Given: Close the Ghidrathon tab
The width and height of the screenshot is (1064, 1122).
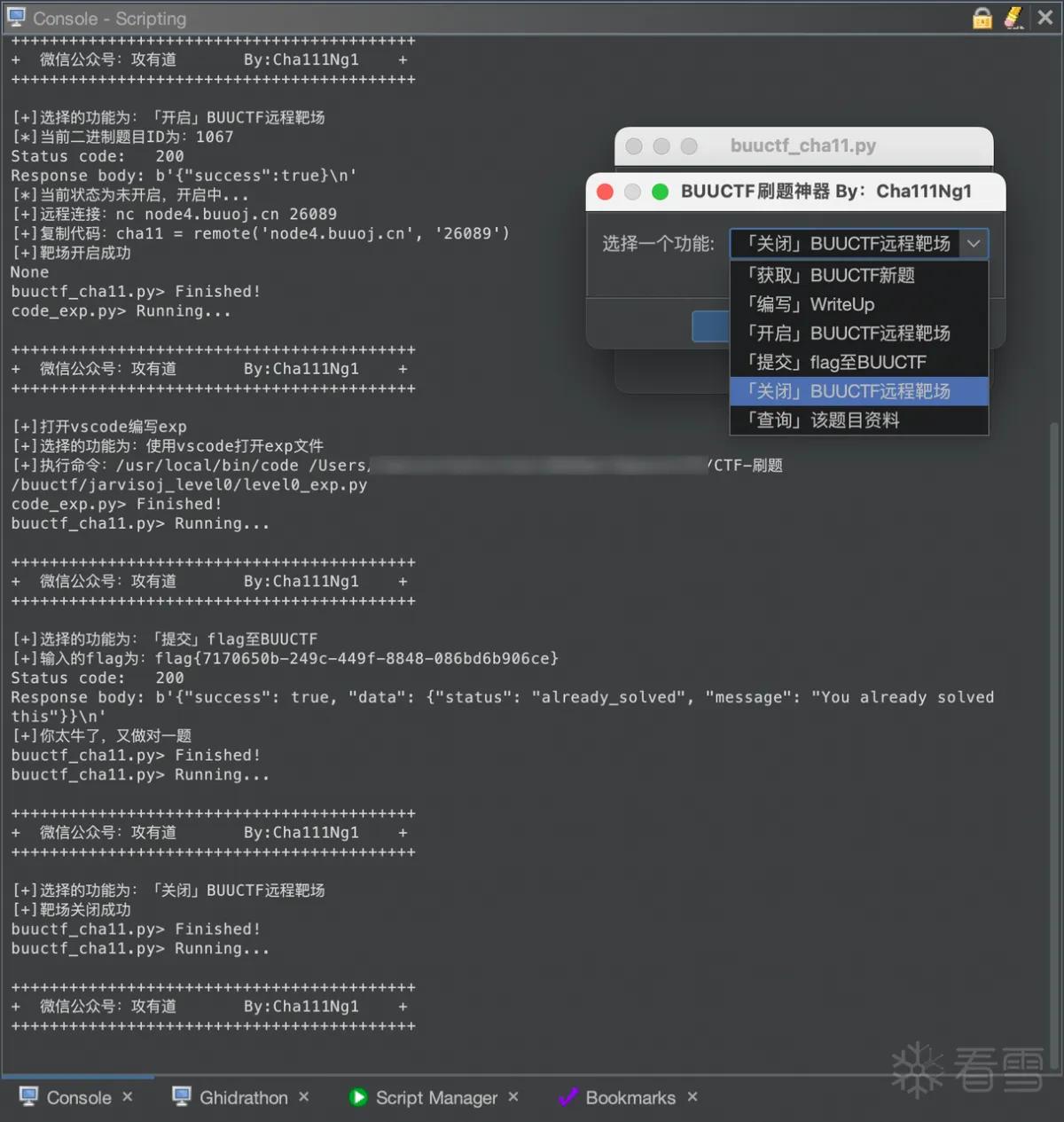Looking at the screenshot, I should click(x=304, y=1097).
